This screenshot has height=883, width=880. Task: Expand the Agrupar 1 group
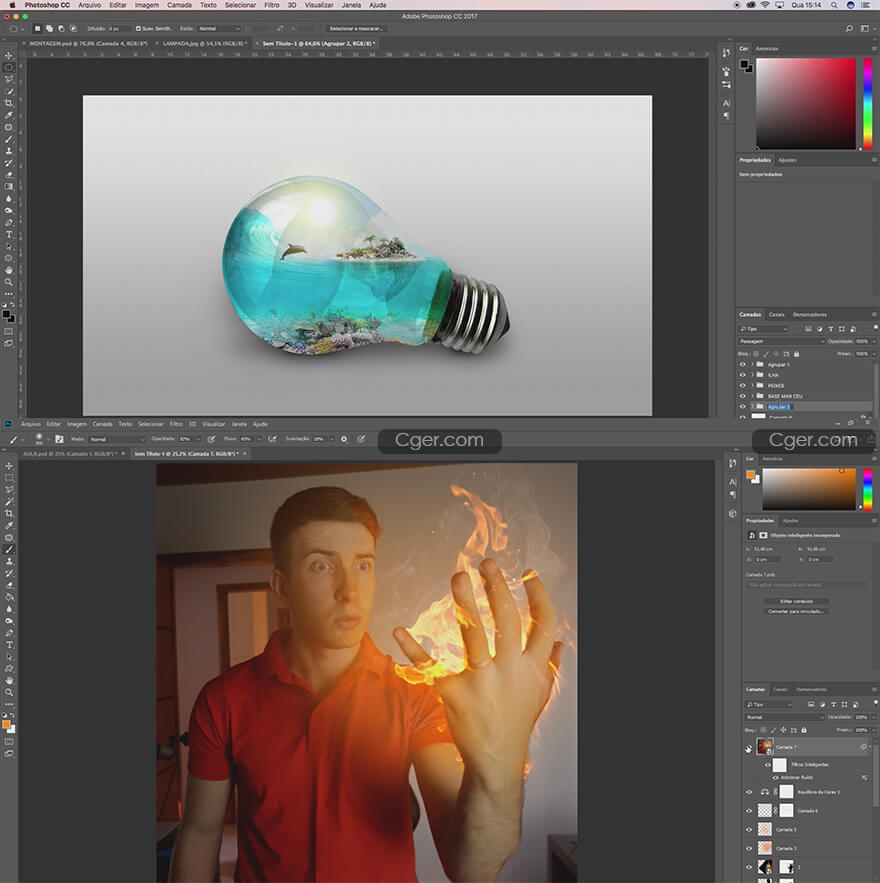[752, 364]
